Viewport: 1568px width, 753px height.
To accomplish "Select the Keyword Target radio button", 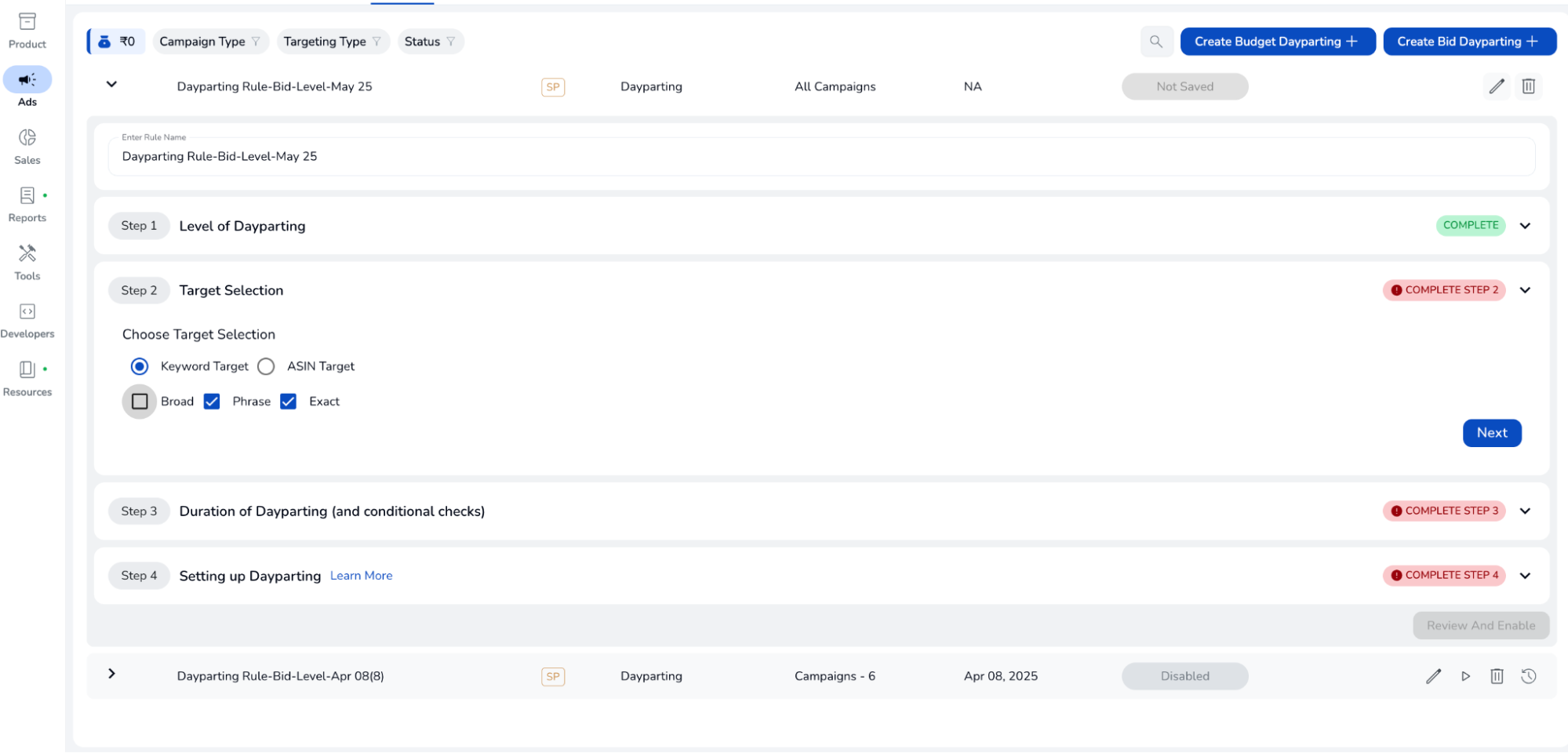I will pos(140,366).
